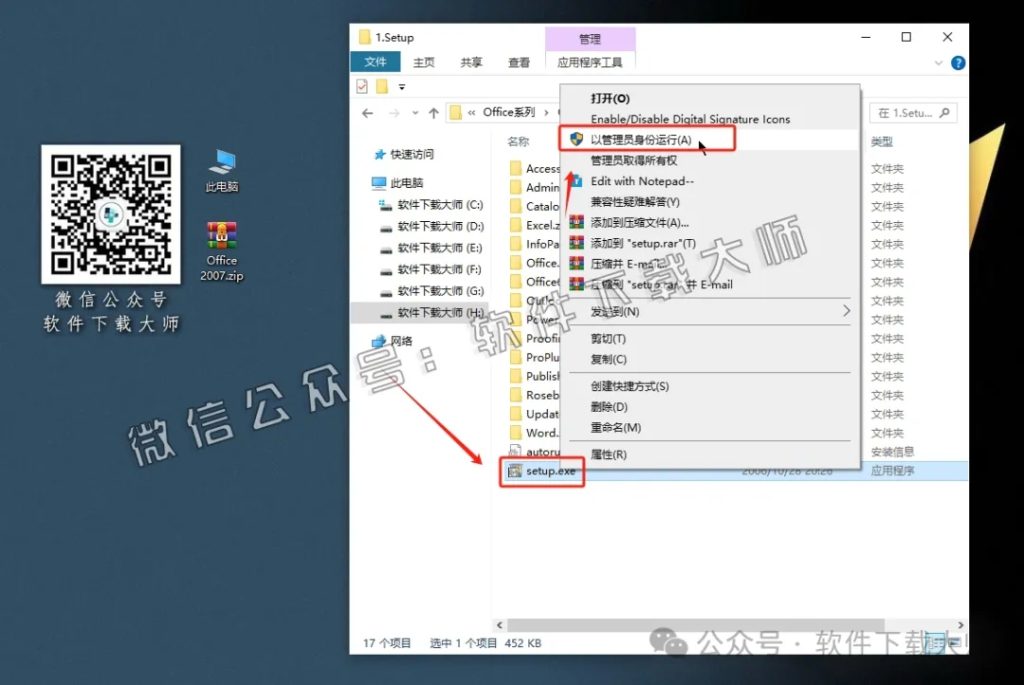Click the back navigation arrow
Viewport: 1024px width, 685px height.
(x=369, y=112)
